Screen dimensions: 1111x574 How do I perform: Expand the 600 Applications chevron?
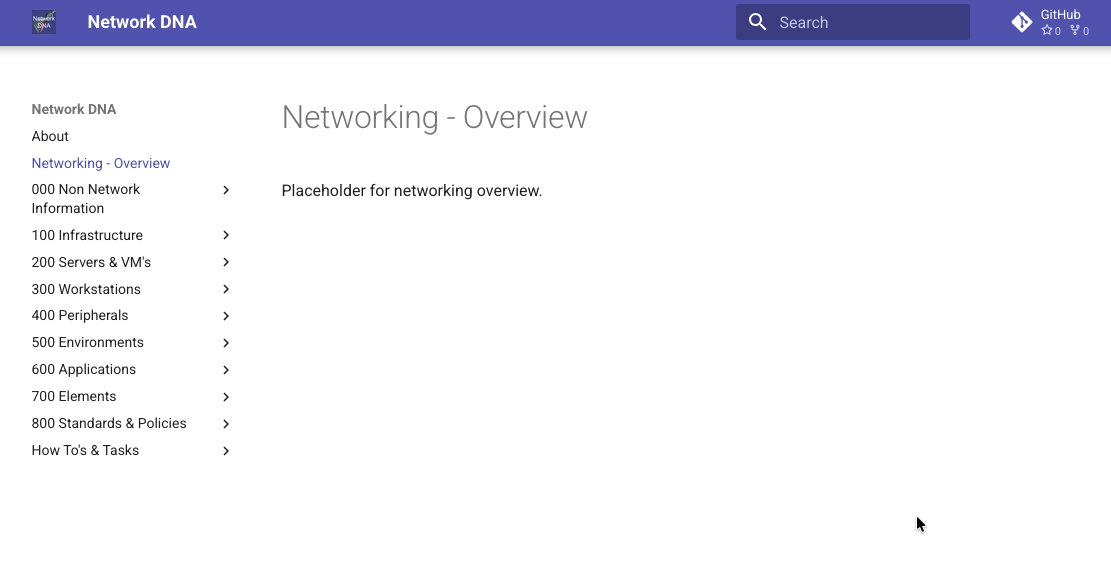tap(226, 370)
